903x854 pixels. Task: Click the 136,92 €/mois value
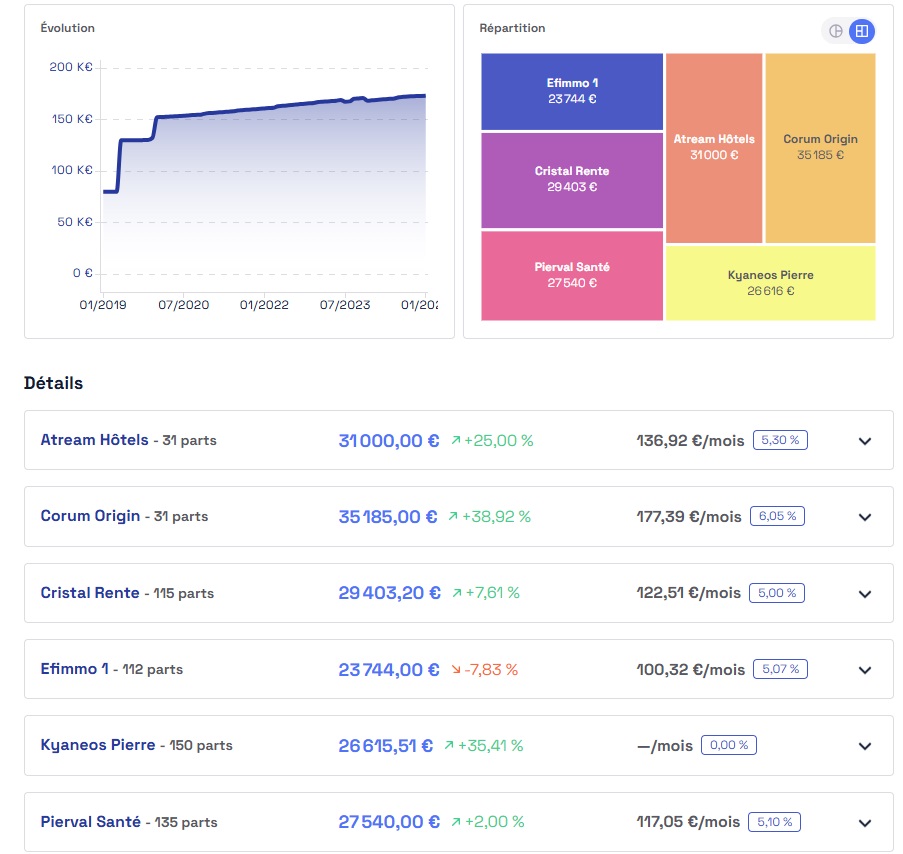tap(690, 441)
